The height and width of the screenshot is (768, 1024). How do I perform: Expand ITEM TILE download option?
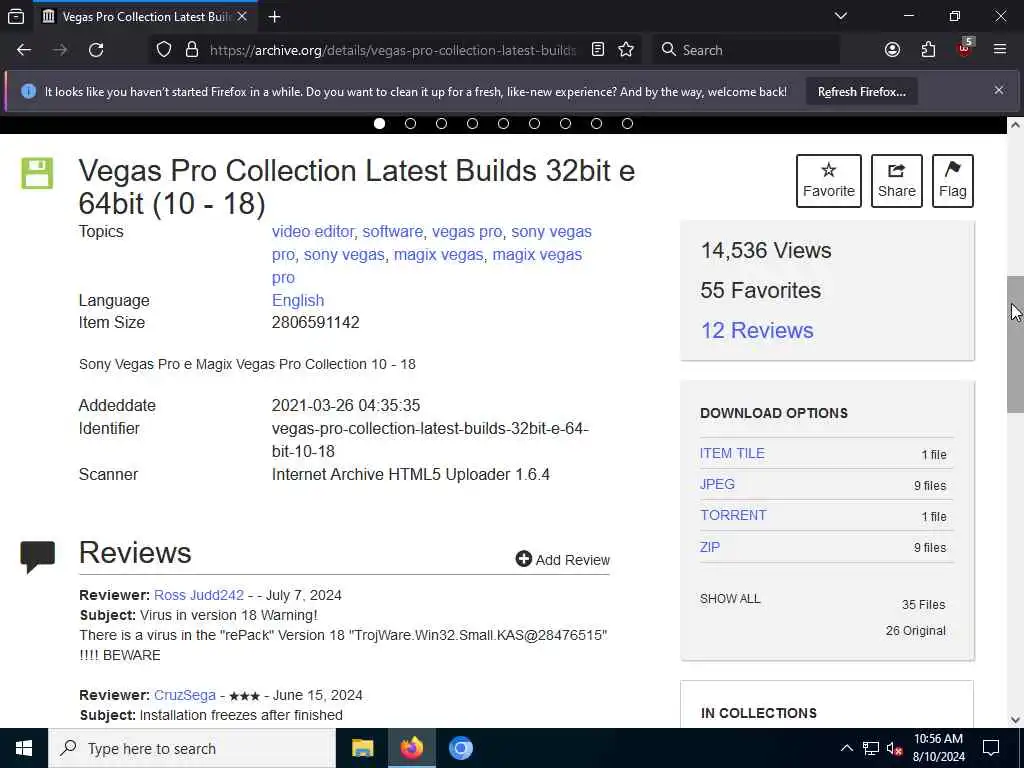coord(732,453)
